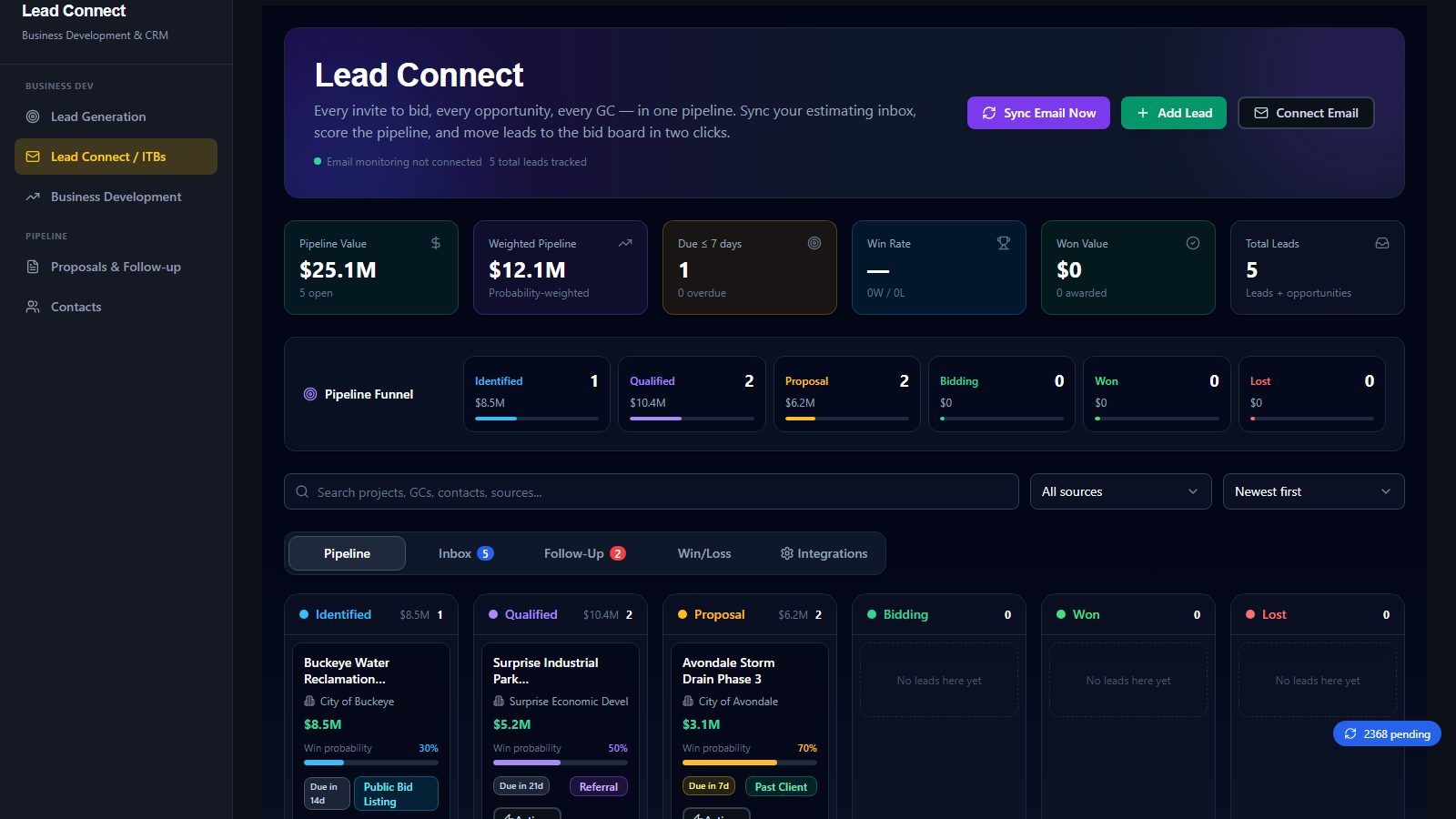Click dollar icon on Pipeline Value card

436,243
